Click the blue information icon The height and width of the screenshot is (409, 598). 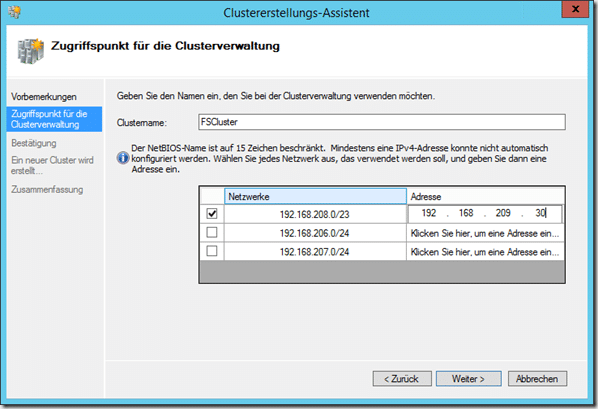[122, 158]
